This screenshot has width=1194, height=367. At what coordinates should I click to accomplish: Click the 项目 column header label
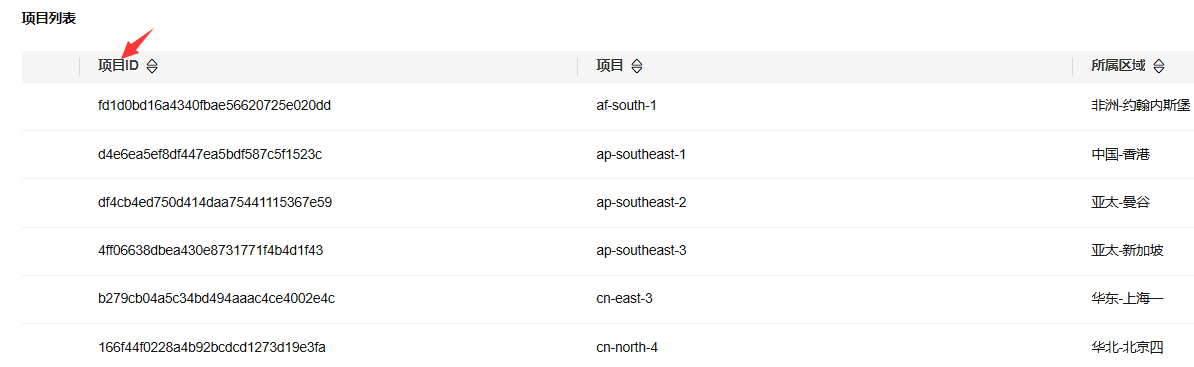pyautogui.click(x=610, y=66)
